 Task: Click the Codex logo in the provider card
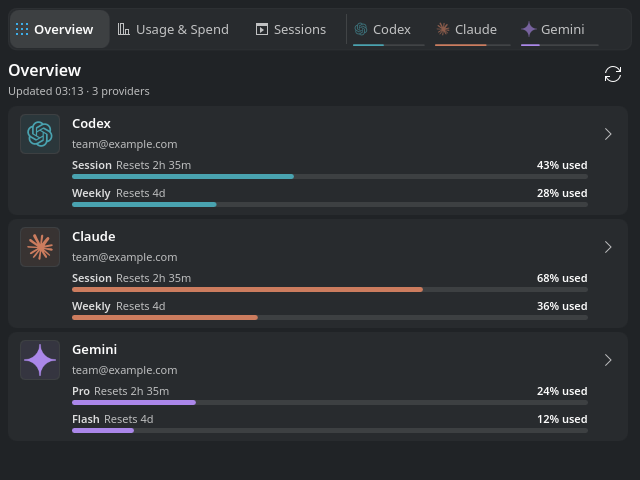click(x=40, y=134)
